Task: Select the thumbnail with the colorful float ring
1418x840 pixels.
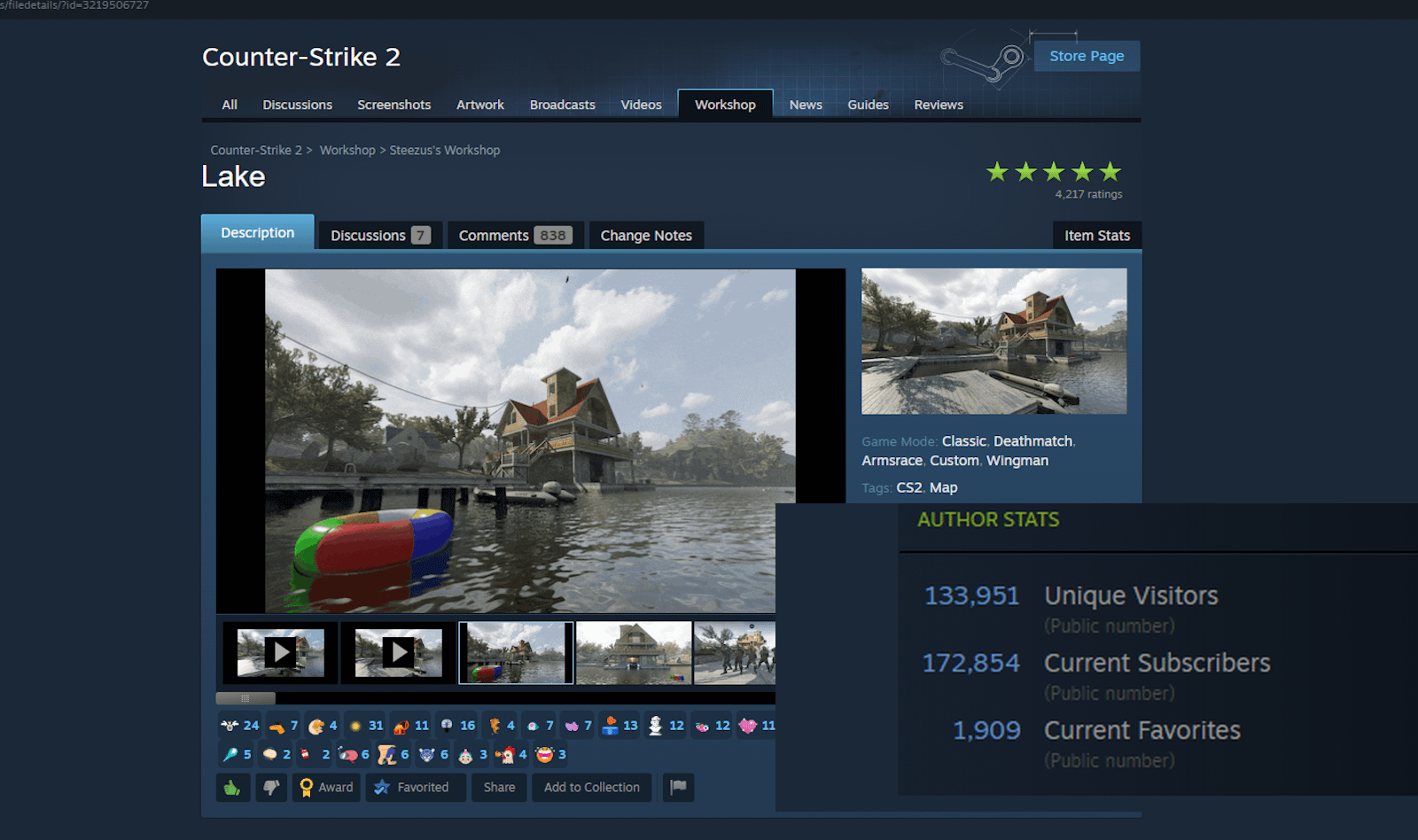Action: point(516,653)
